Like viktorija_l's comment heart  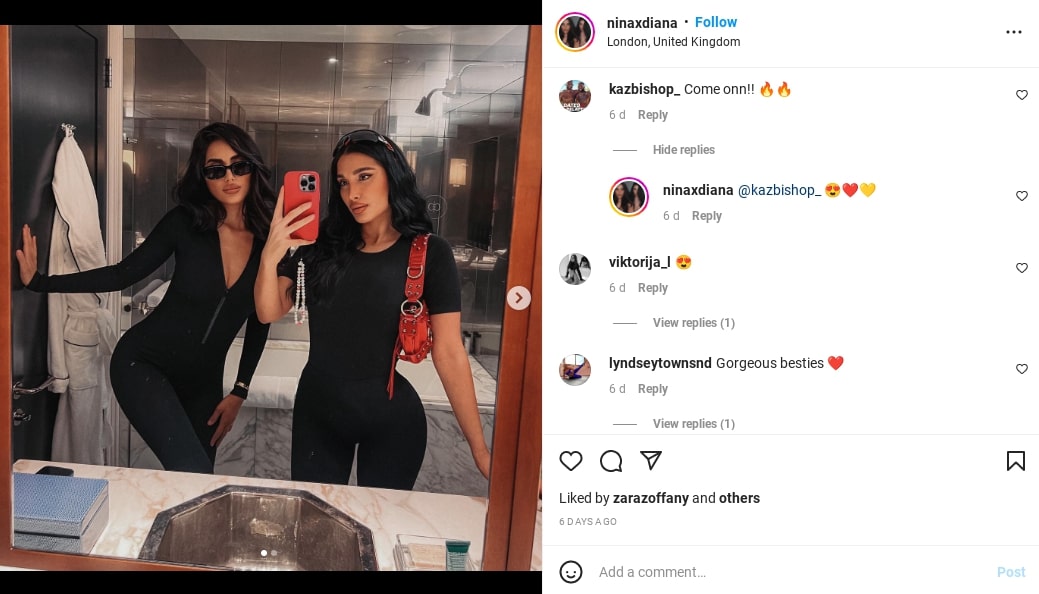1022,268
